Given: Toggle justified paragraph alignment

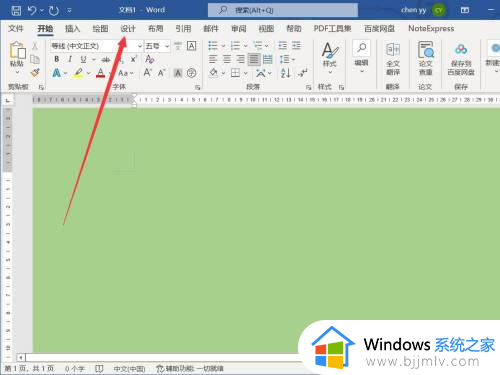Looking at the screenshot, I should click(254, 59).
